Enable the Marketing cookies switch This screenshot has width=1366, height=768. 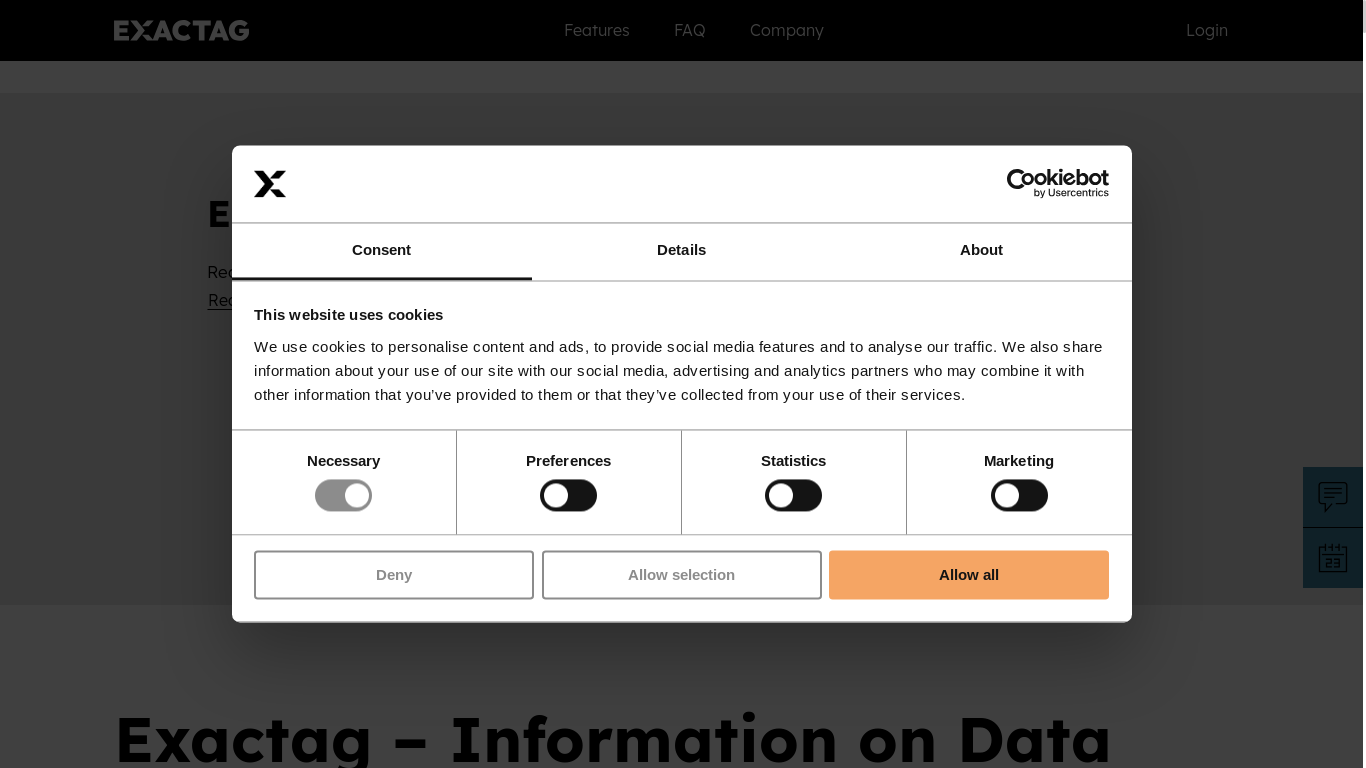(x=1019, y=495)
